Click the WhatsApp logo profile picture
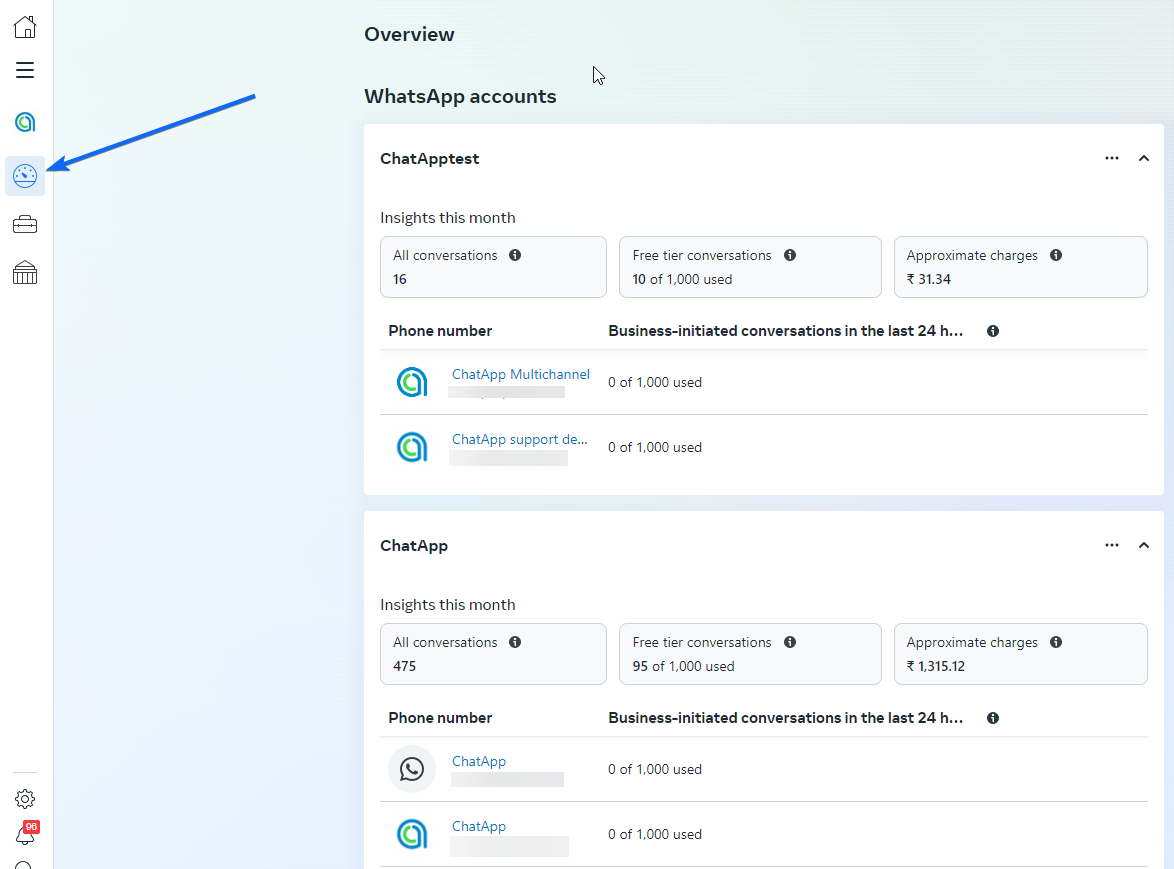The width and height of the screenshot is (1174, 869). click(x=412, y=769)
